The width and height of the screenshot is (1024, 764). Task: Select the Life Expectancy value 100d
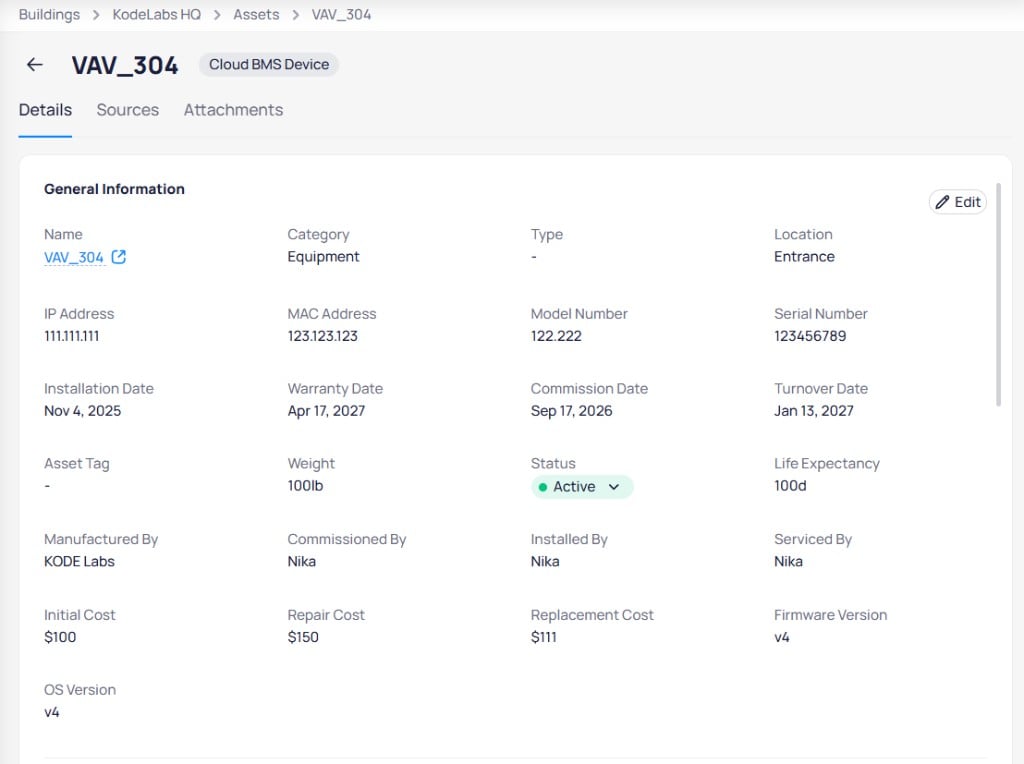790,485
